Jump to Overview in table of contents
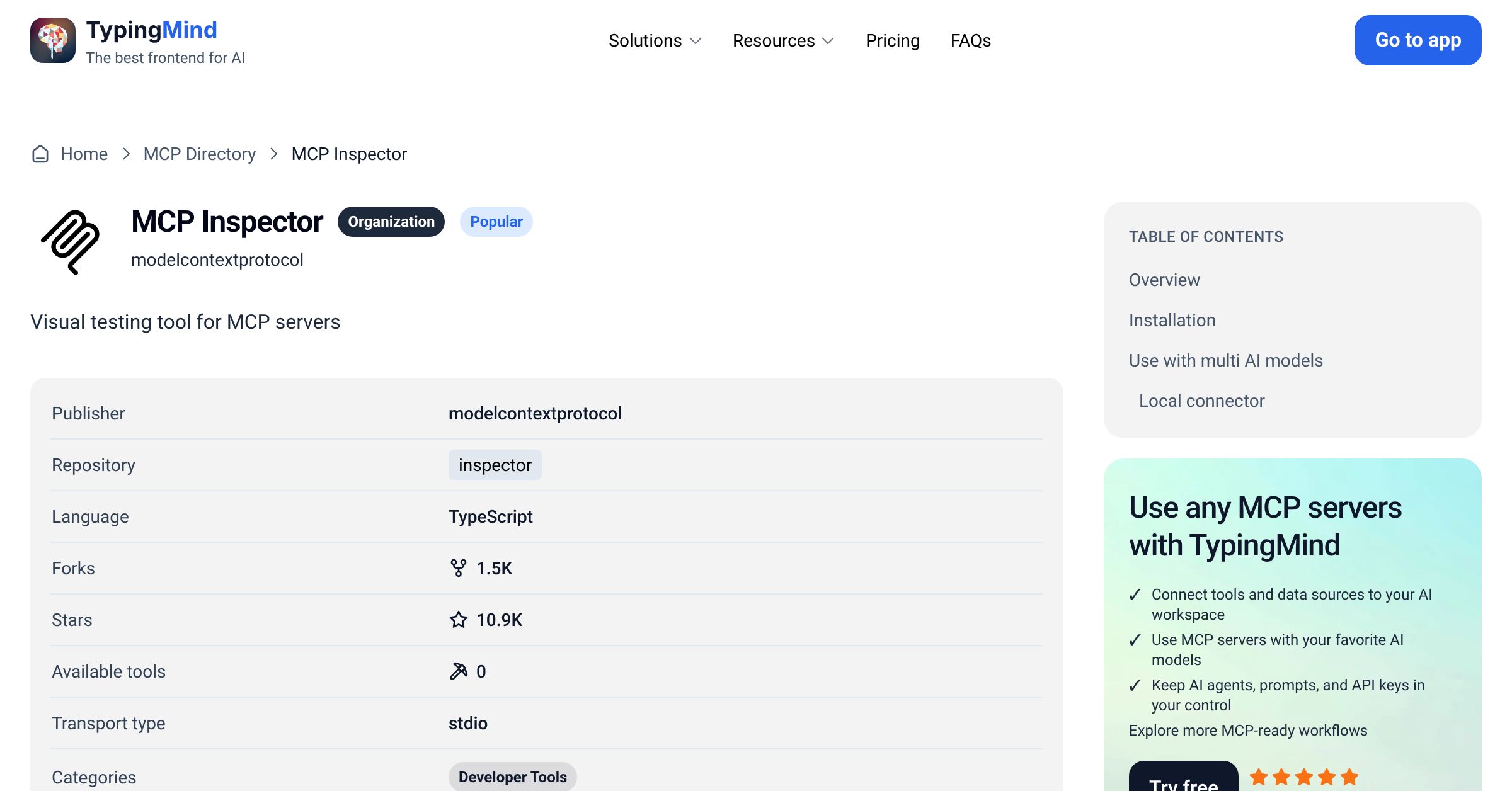 (1164, 280)
